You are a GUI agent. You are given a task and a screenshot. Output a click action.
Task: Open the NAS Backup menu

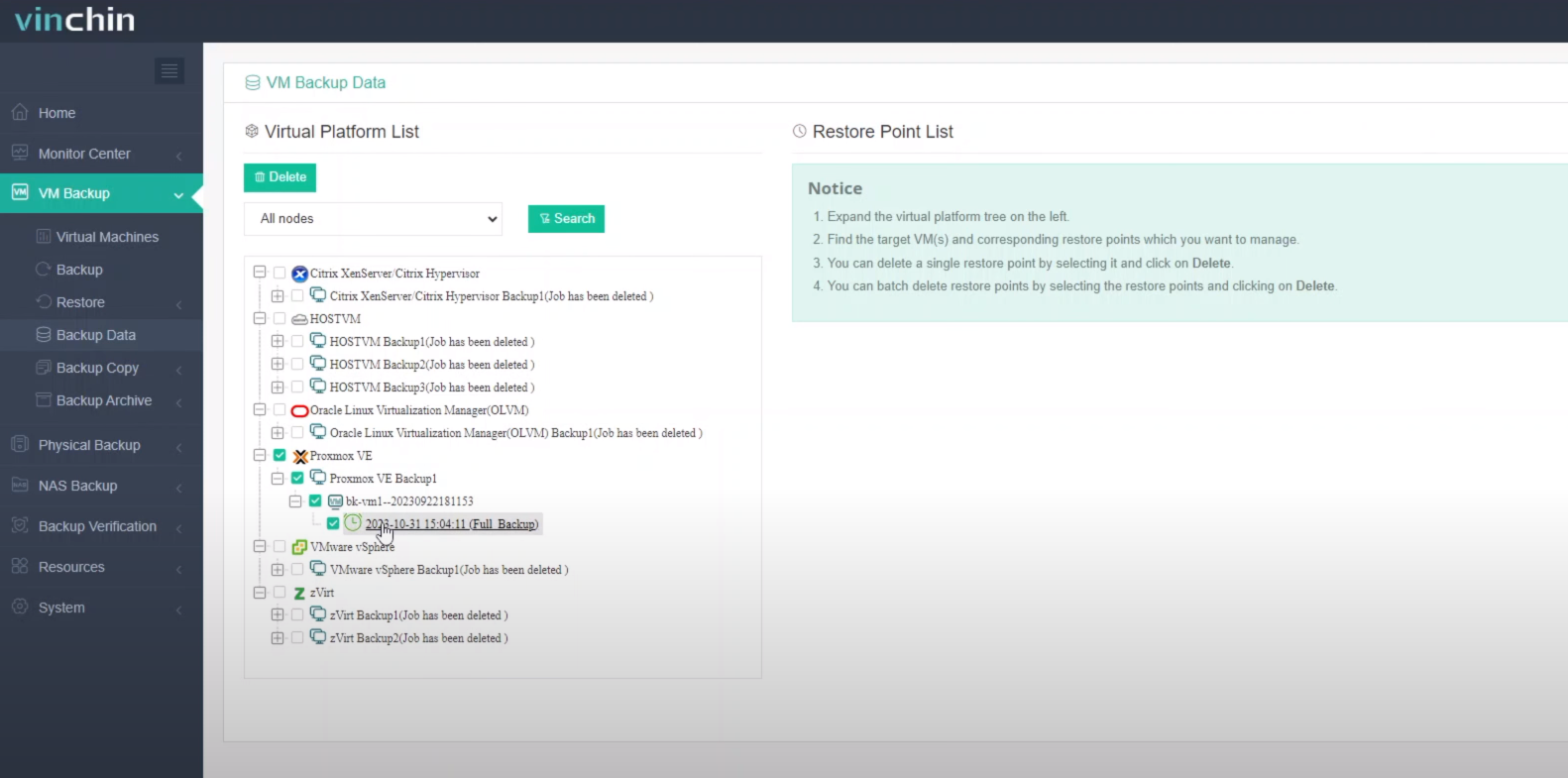click(x=101, y=486)
